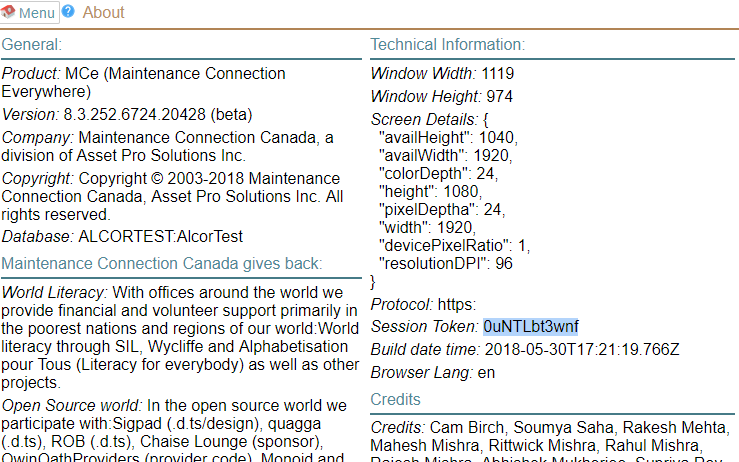
Task: Click the Build date time value
Action: pos(582,350)
